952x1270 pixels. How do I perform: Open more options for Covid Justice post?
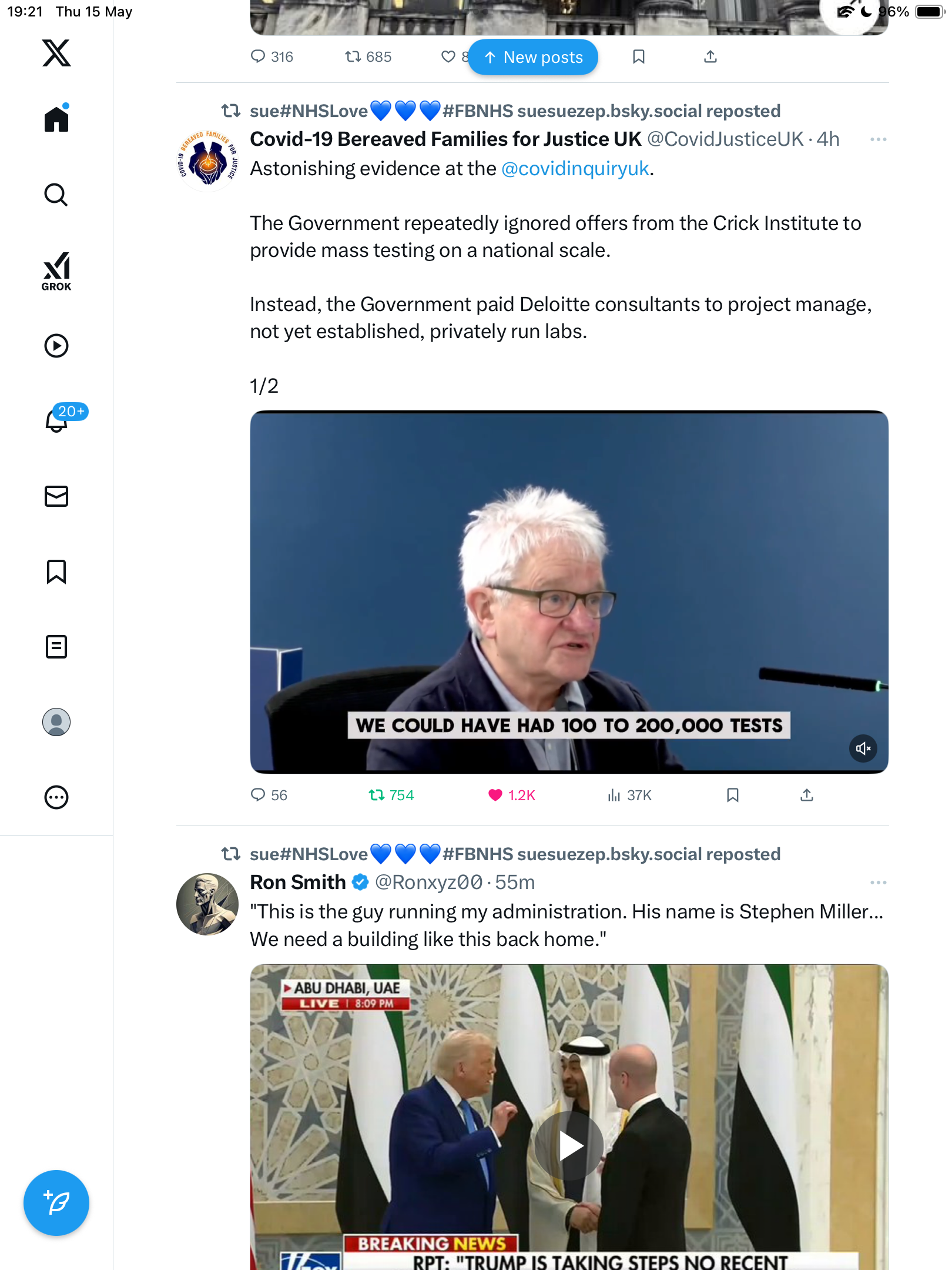click(x=878, y=139)
